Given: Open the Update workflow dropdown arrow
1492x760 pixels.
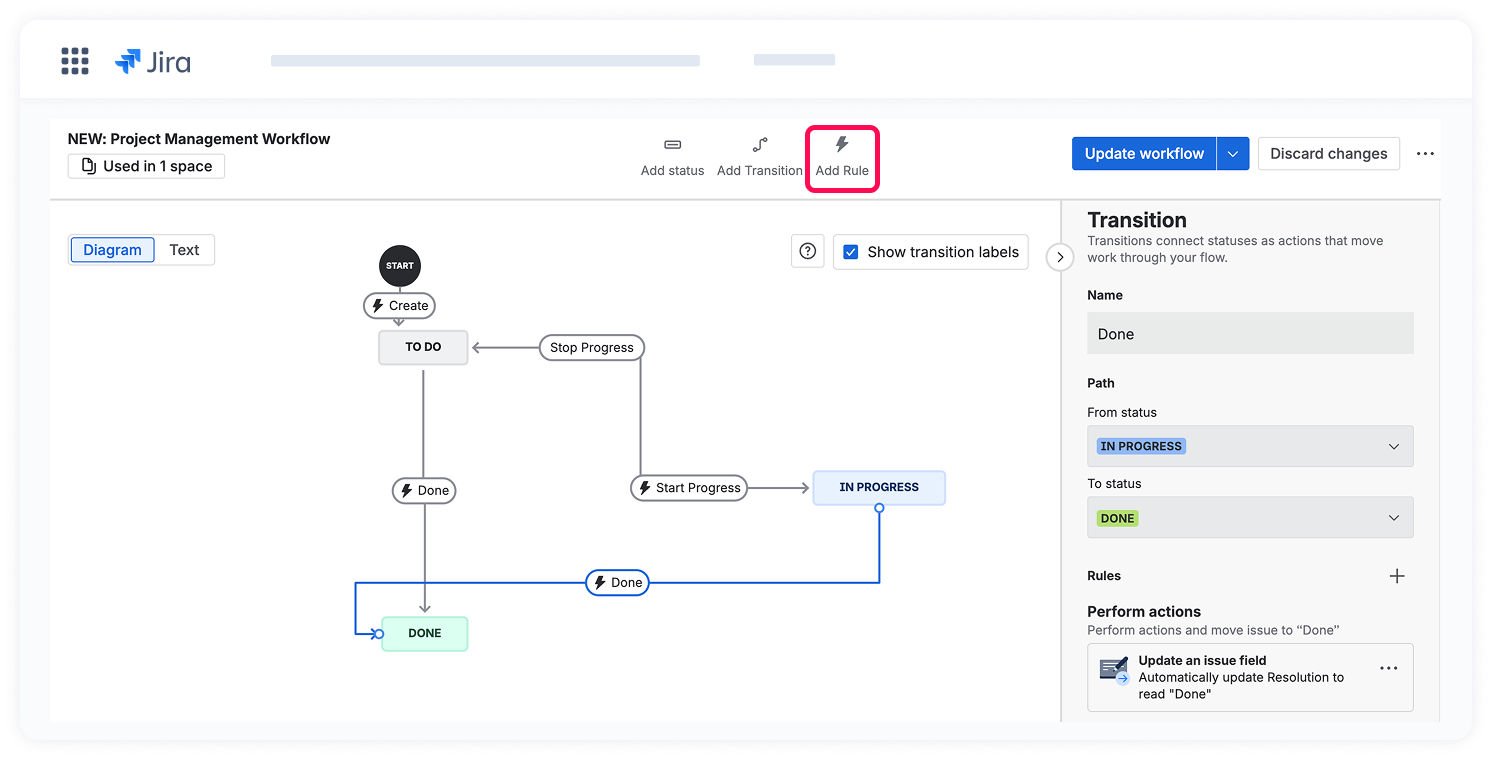Looking at the screenshot, I should (1233, 154).
